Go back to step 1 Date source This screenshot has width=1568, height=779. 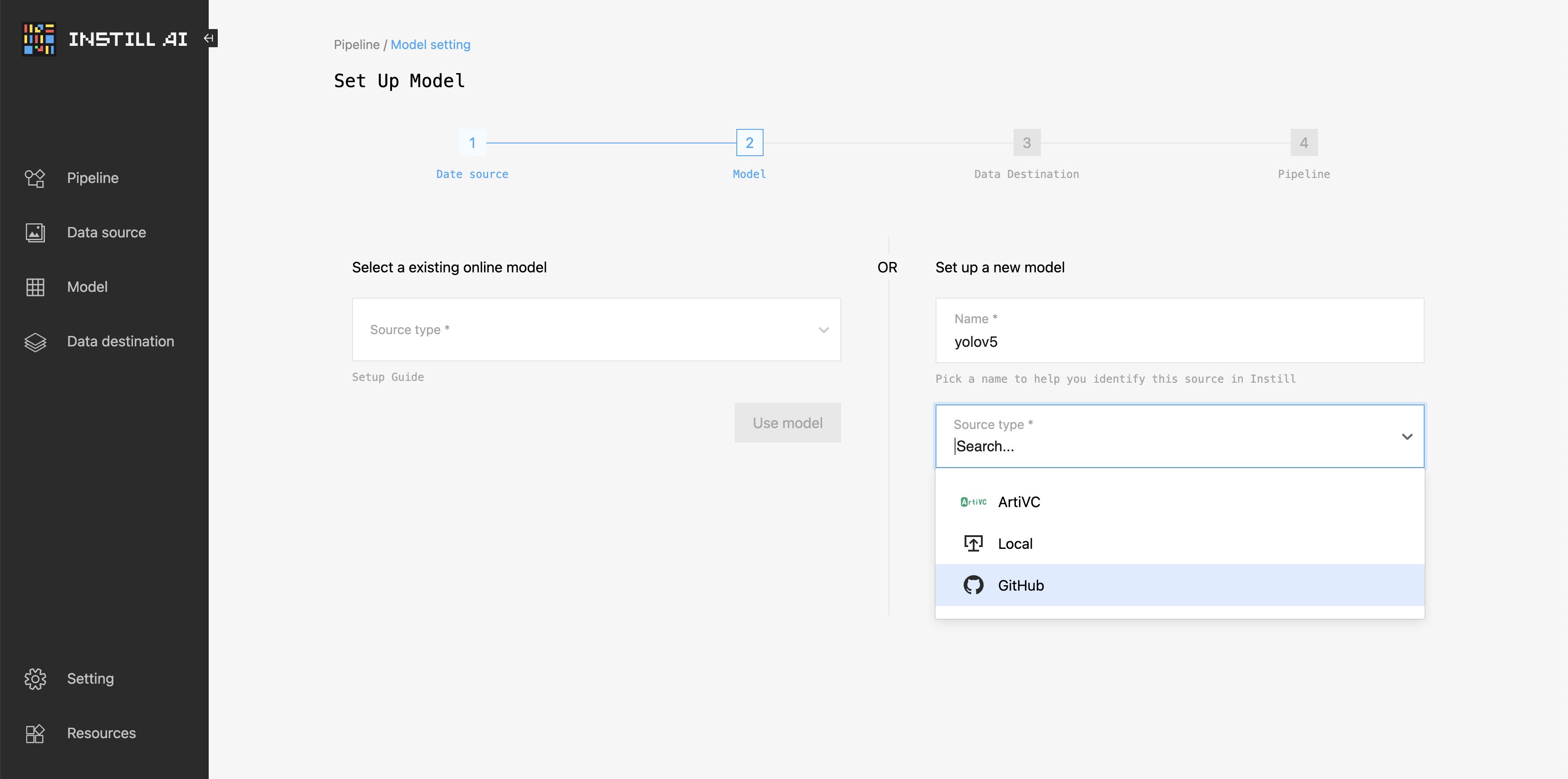click(x=472, y=143)
